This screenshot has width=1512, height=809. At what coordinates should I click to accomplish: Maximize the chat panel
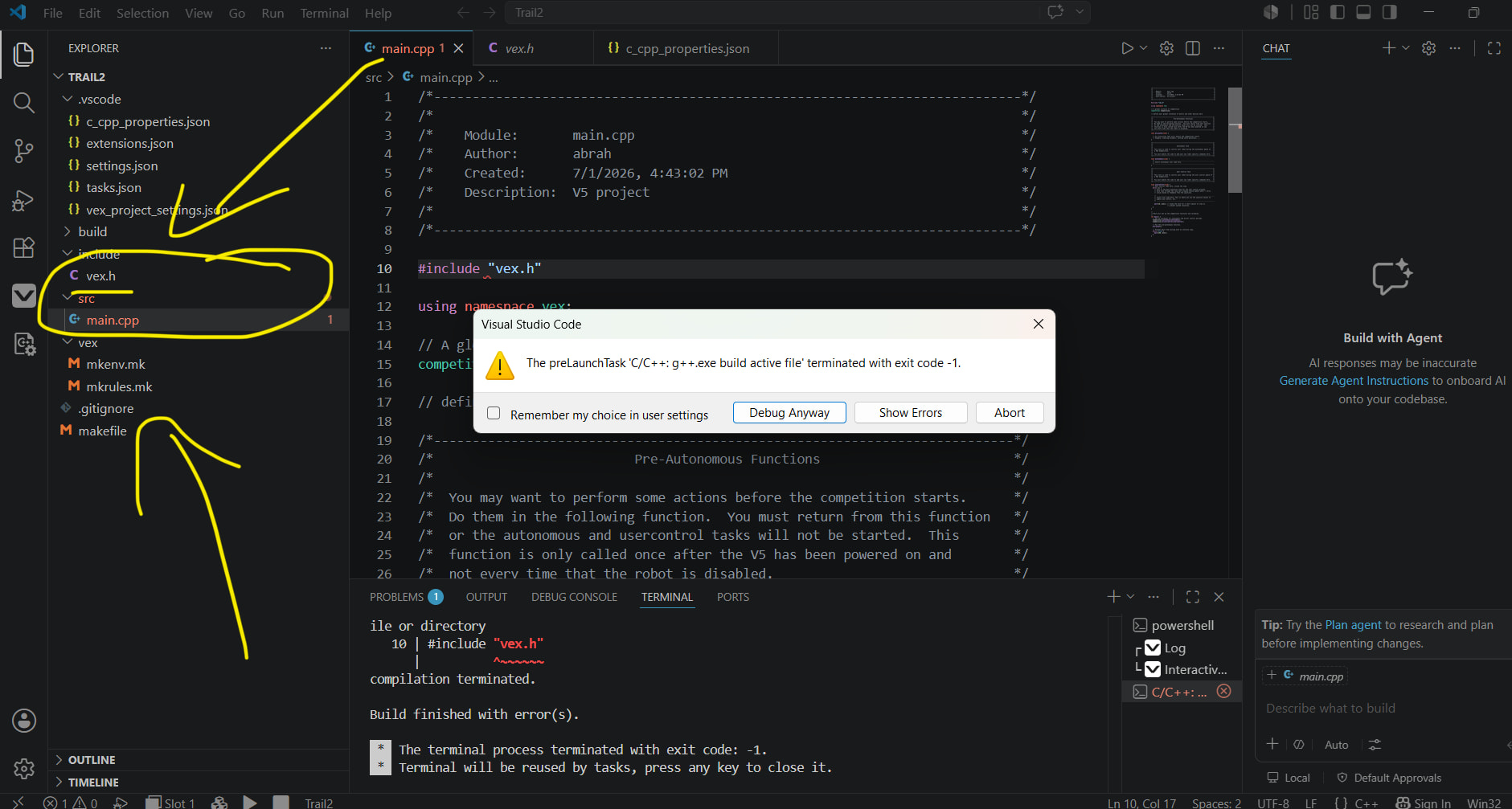point(1494,48)
